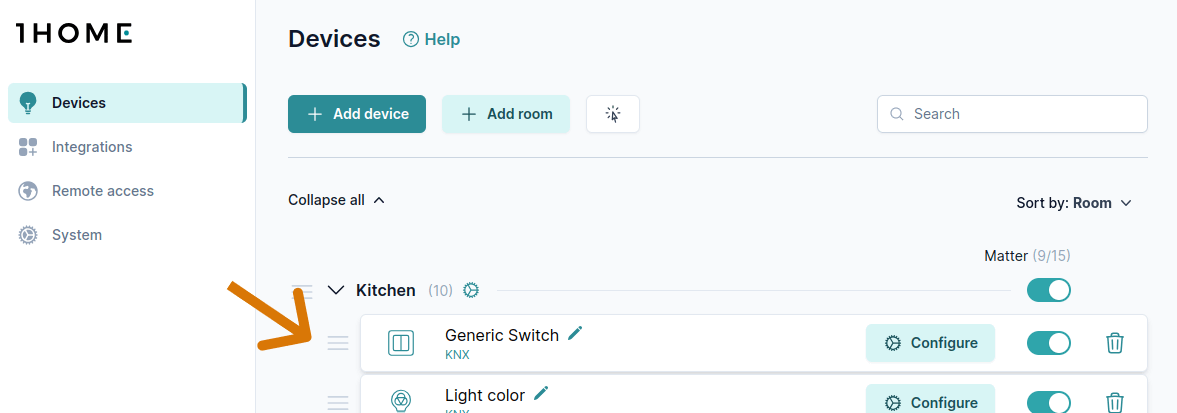Screen dimensions: 1177x413
Task: Delete the Light color device
Action: click(x=1115, y=403)
